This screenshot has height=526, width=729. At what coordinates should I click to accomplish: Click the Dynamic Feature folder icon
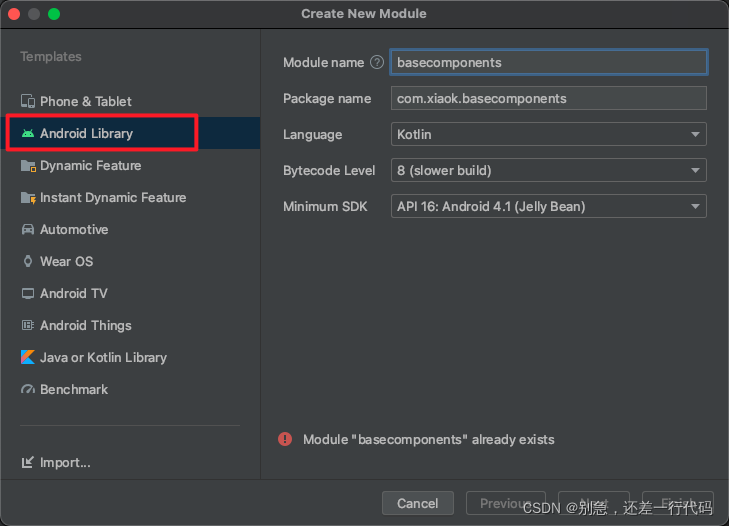28,166
